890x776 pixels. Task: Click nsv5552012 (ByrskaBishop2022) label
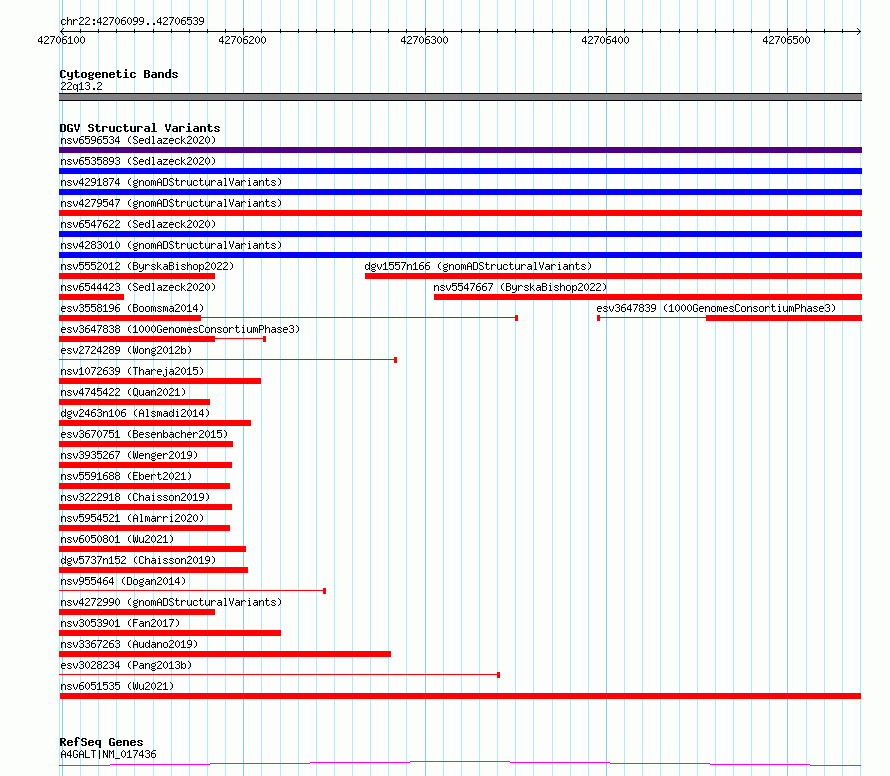[x=147, y=266]
